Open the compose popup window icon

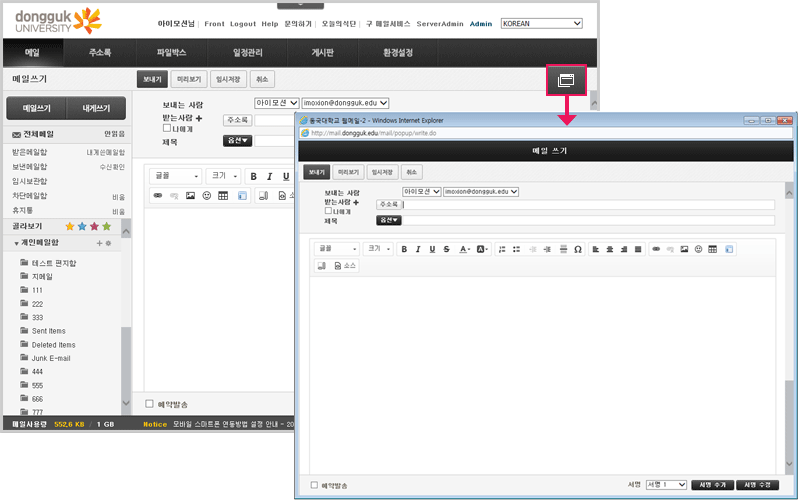pos(566,80)
